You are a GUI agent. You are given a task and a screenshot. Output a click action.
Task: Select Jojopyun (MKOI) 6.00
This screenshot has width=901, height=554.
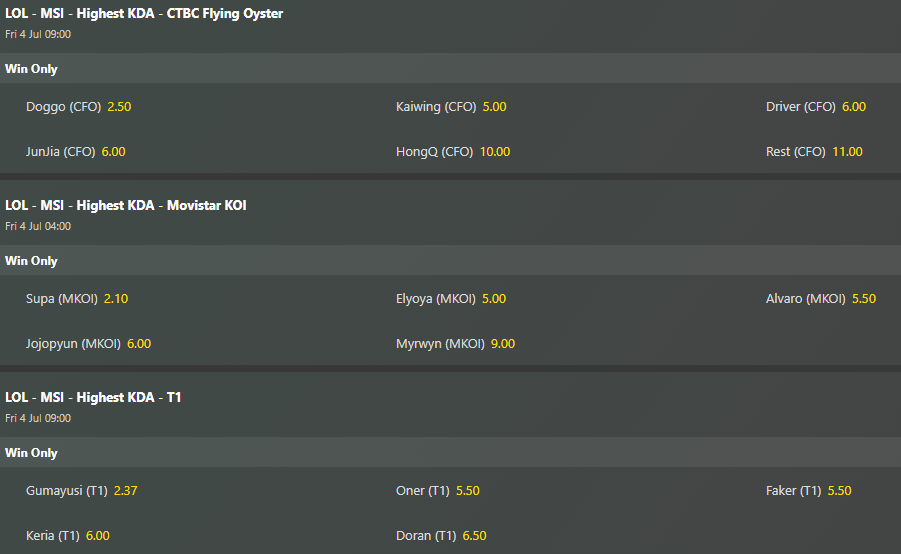[x=88, y=344]
